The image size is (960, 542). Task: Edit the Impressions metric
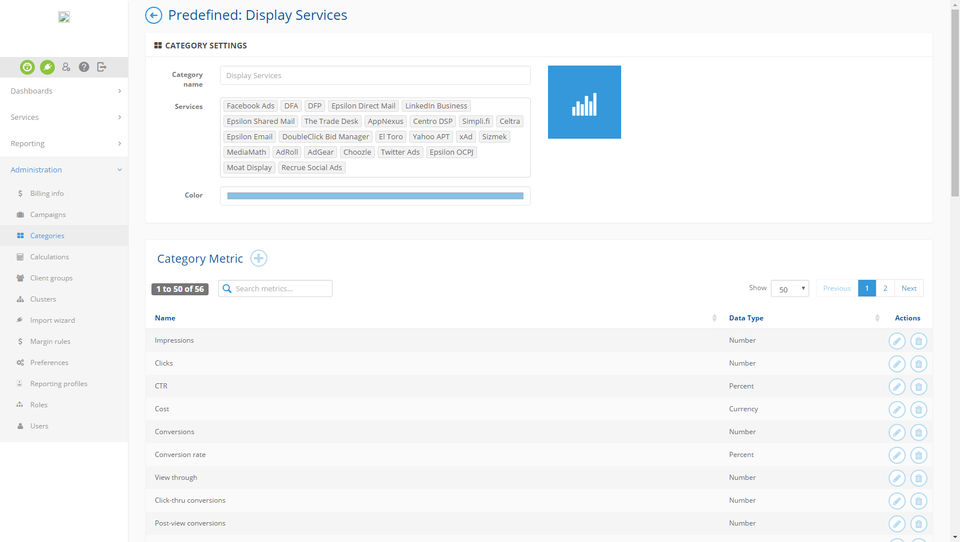(896, 341)
